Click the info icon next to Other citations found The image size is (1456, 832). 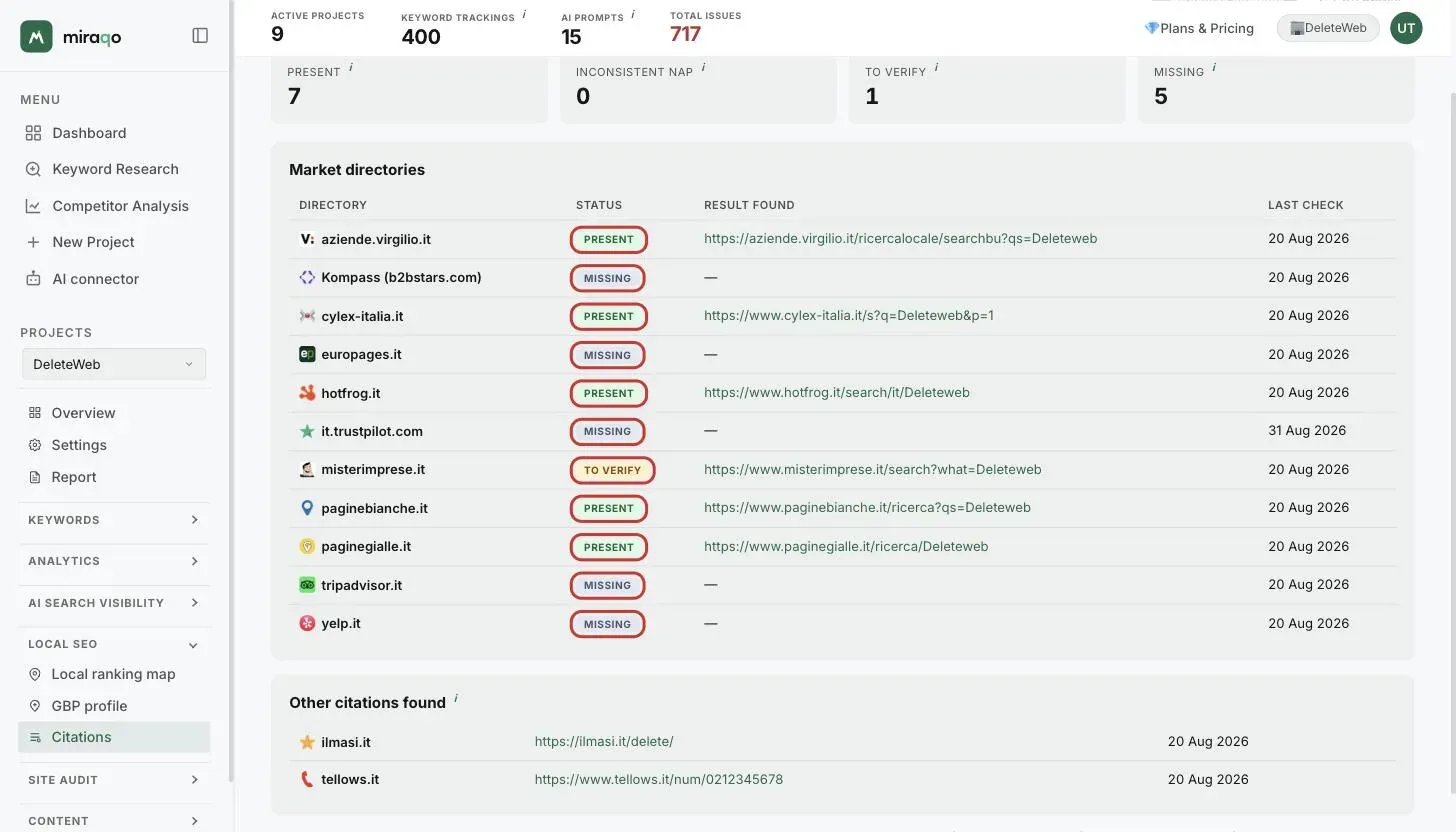[x=456, y=698]
